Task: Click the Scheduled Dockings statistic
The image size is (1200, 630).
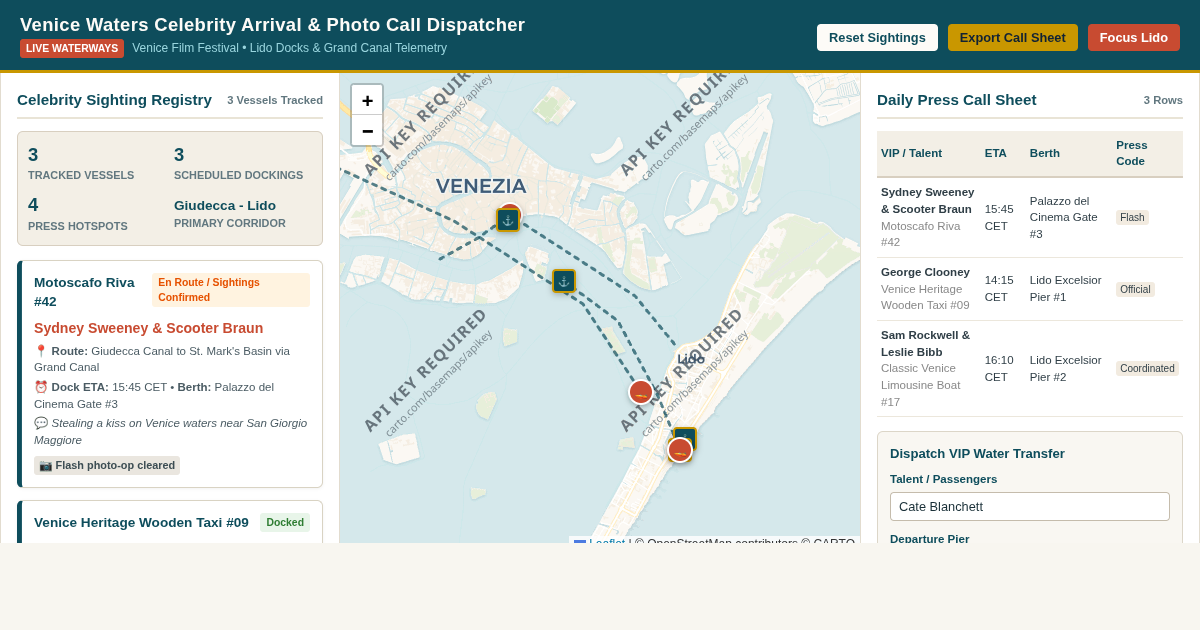Action: pos(238,164)
